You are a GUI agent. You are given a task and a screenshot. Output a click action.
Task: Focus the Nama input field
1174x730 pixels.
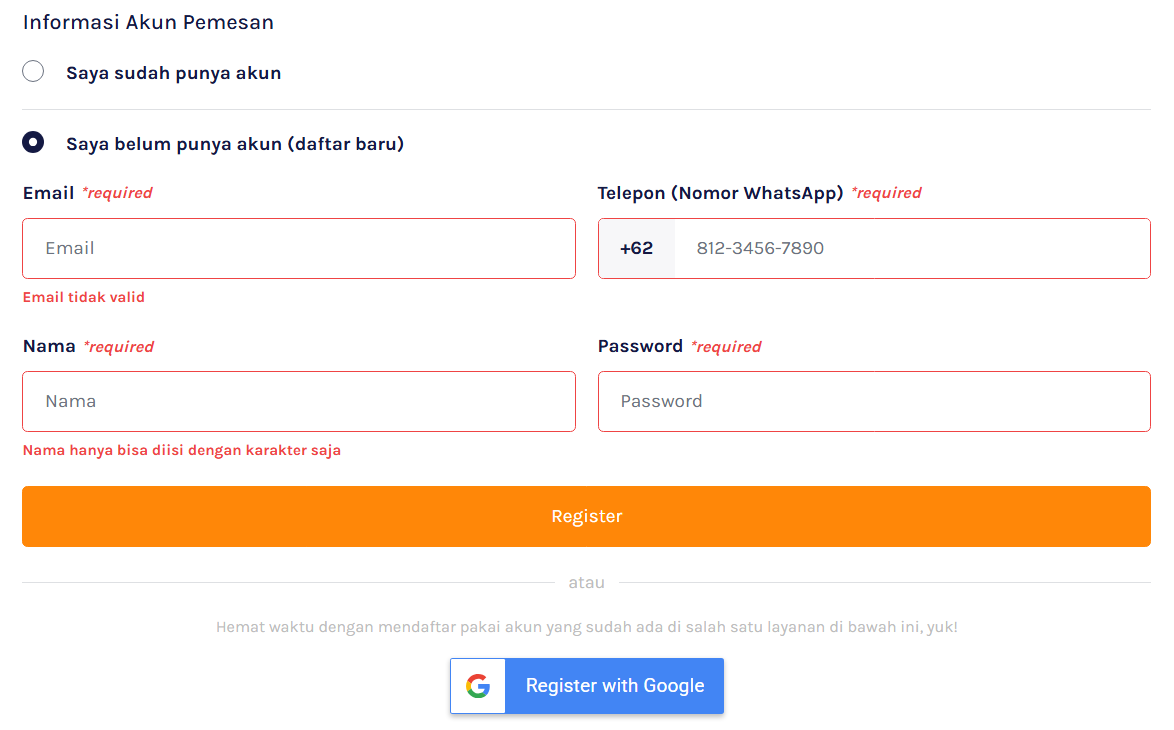[x=299, y=401]
